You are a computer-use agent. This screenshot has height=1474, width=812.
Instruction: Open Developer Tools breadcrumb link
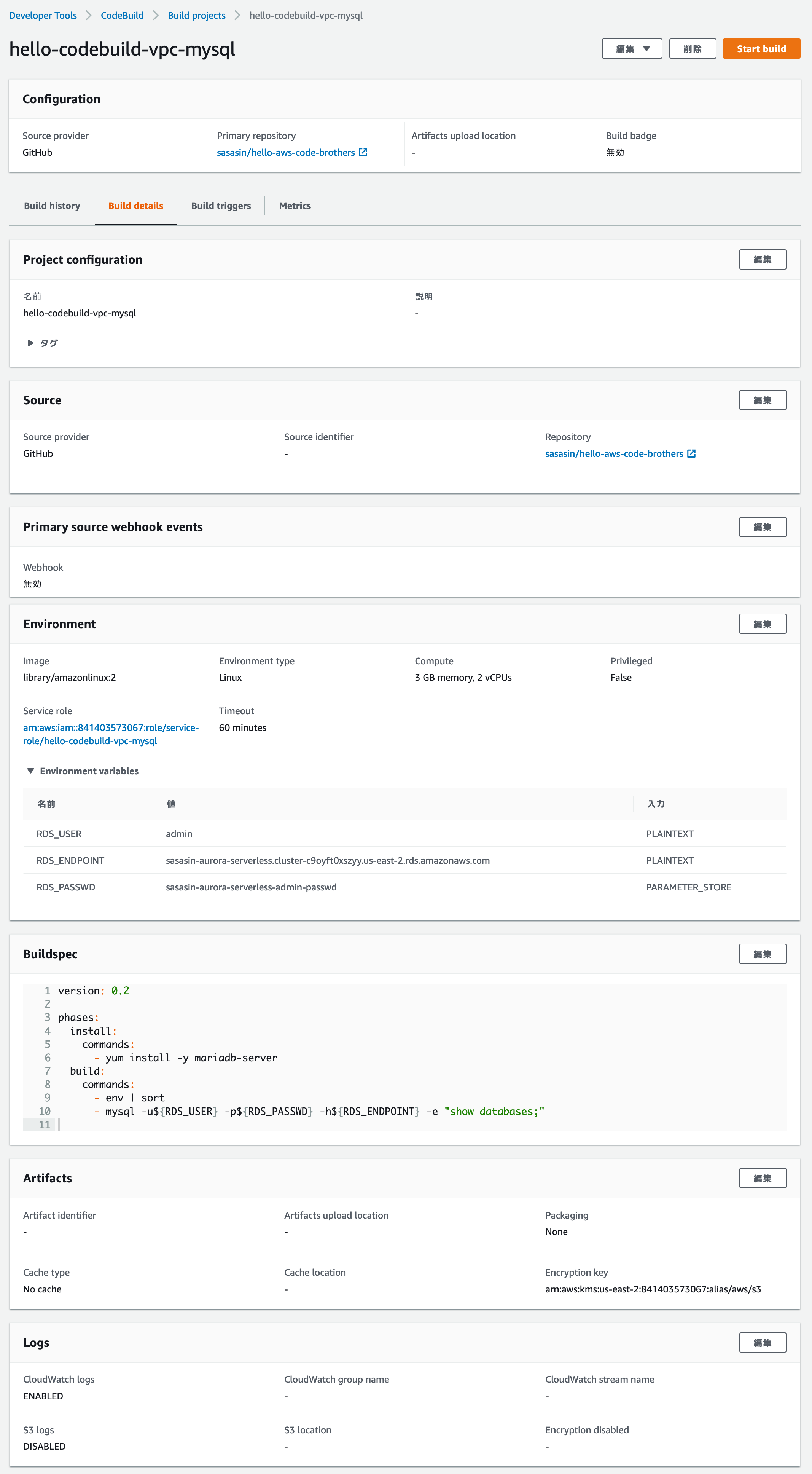43,16
